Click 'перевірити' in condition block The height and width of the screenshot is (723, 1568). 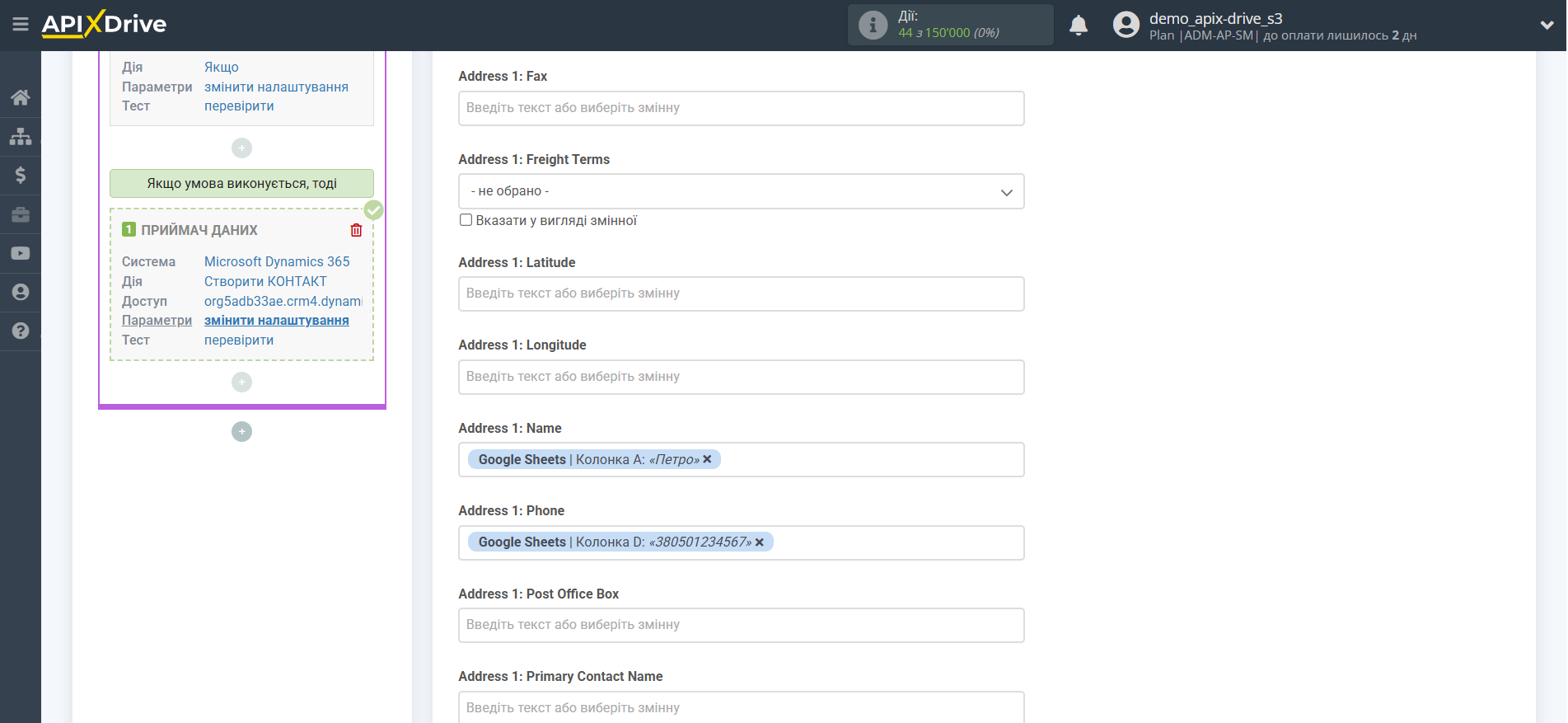click(239, 106)
